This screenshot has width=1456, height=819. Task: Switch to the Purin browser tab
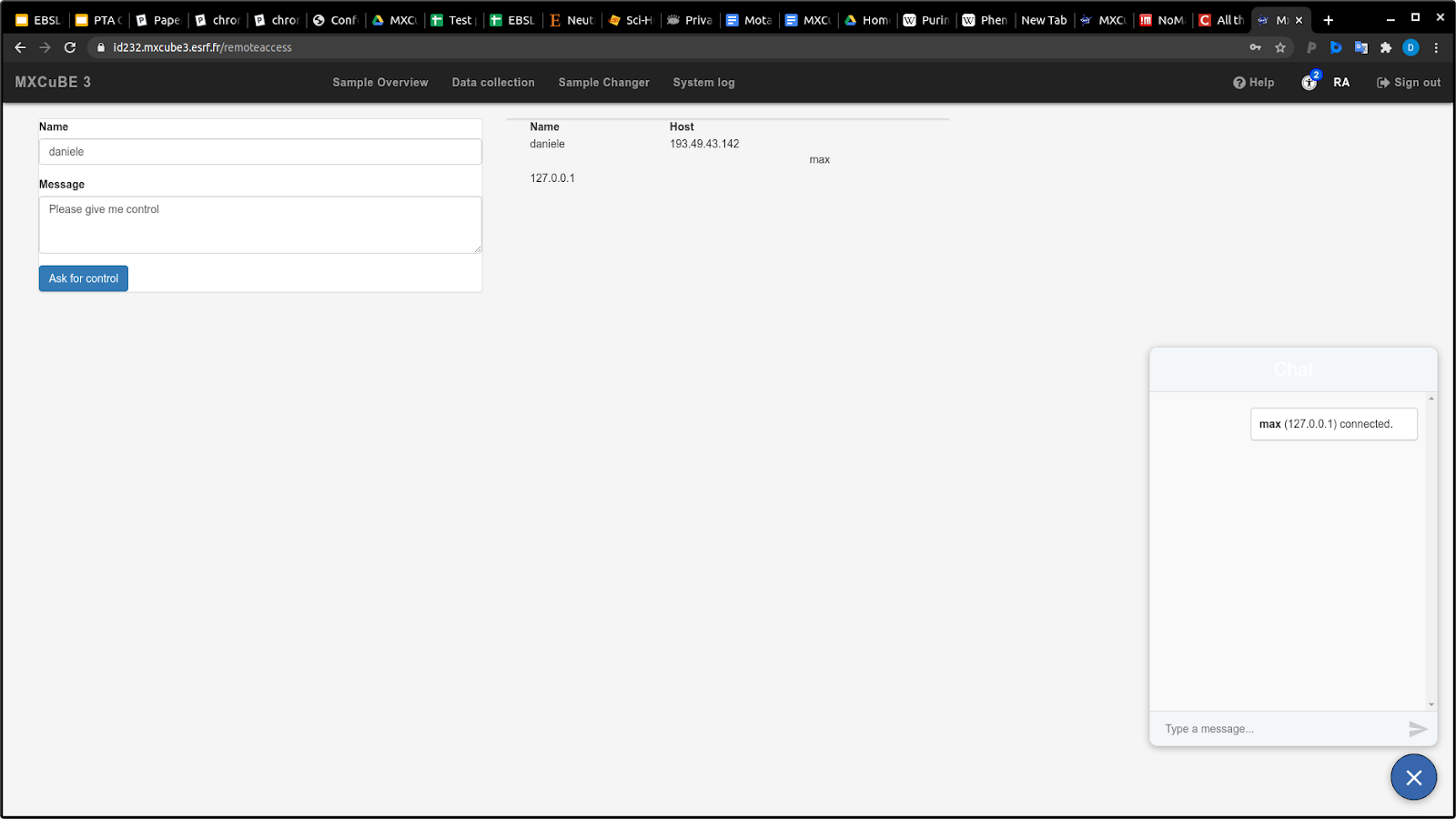click(927, 20)
